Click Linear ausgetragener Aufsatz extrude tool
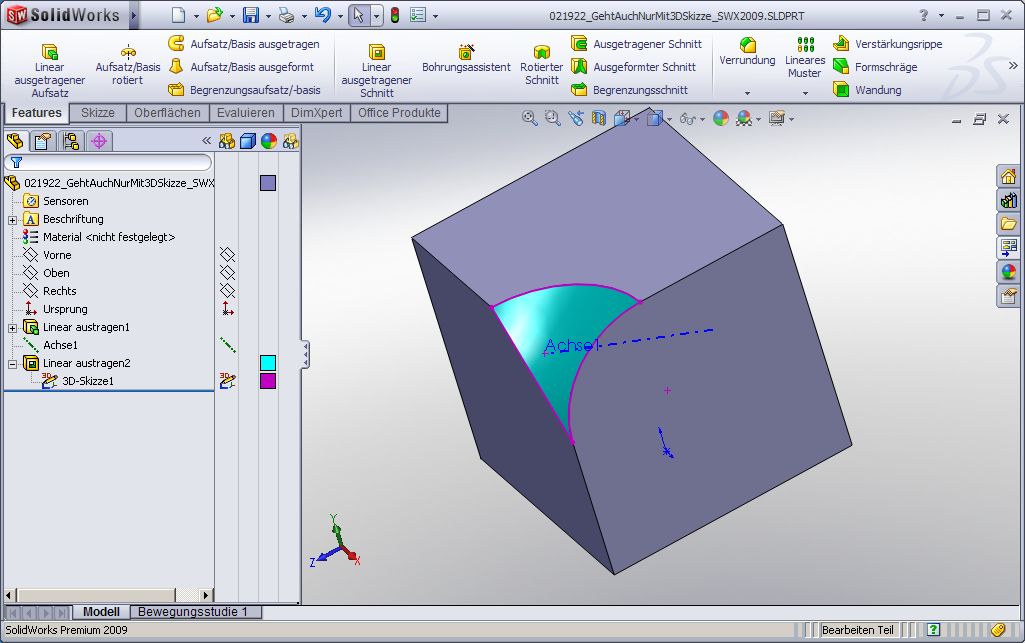This screenshot has height=643, width=1025. pos(50,71)
